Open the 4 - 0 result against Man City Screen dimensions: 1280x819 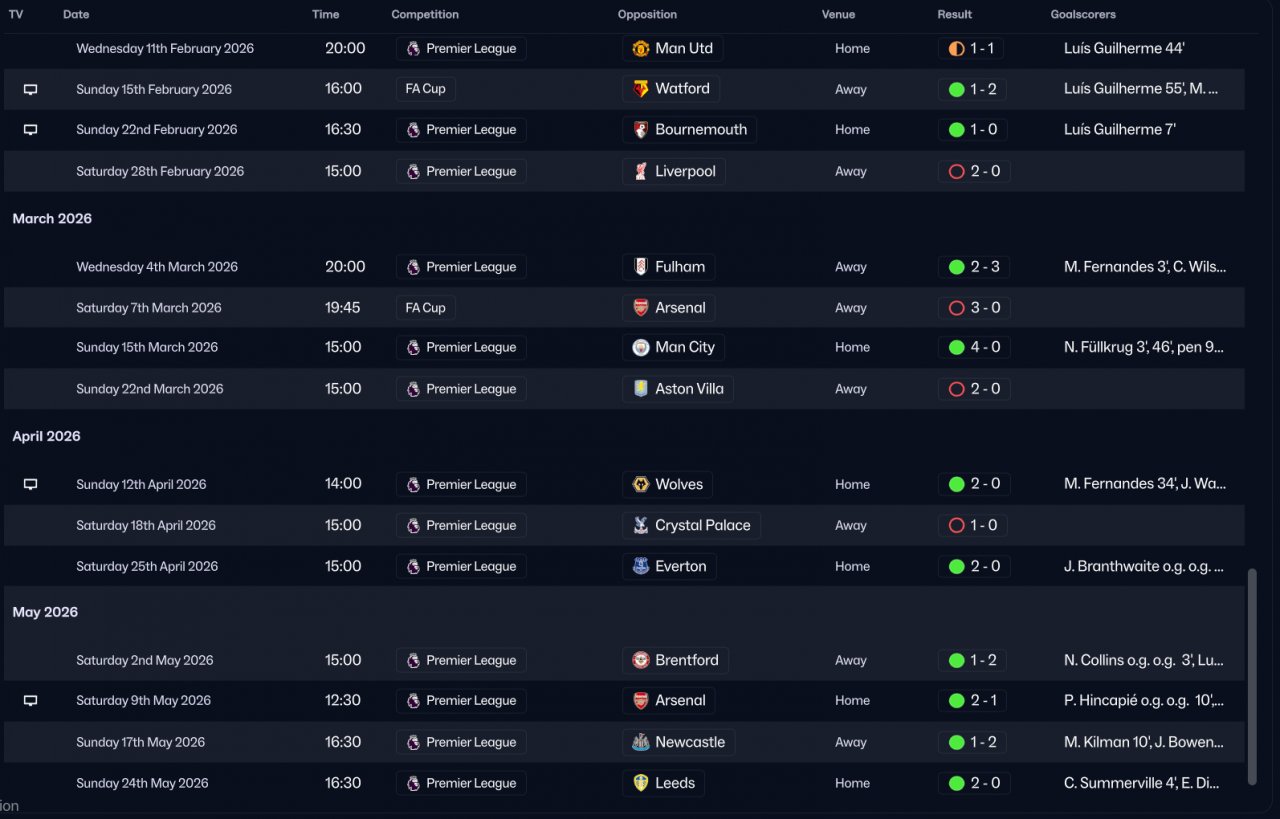(x=974, y=347)
